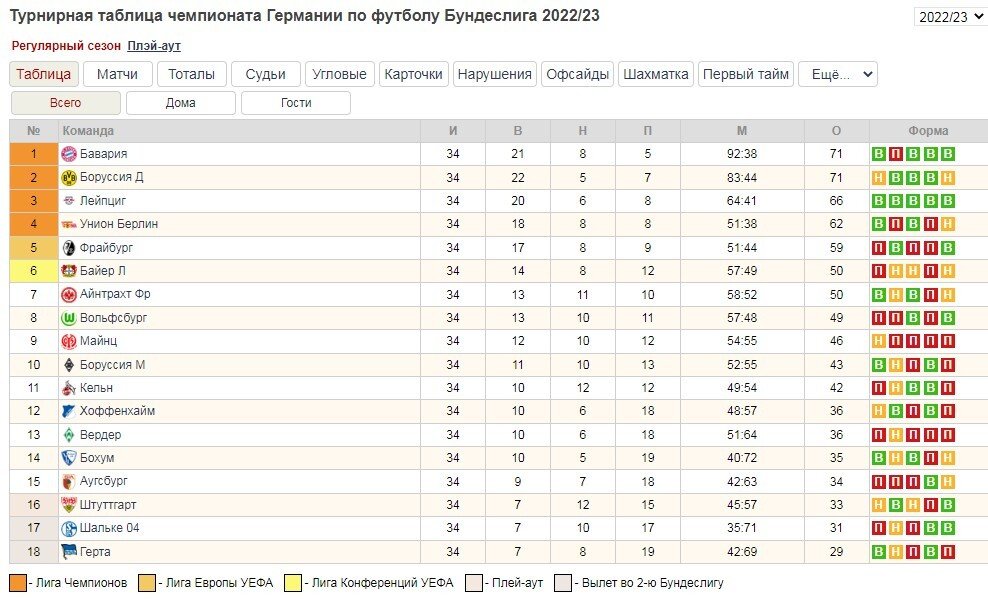Switch to Гости away results filter

click(296, 103)
